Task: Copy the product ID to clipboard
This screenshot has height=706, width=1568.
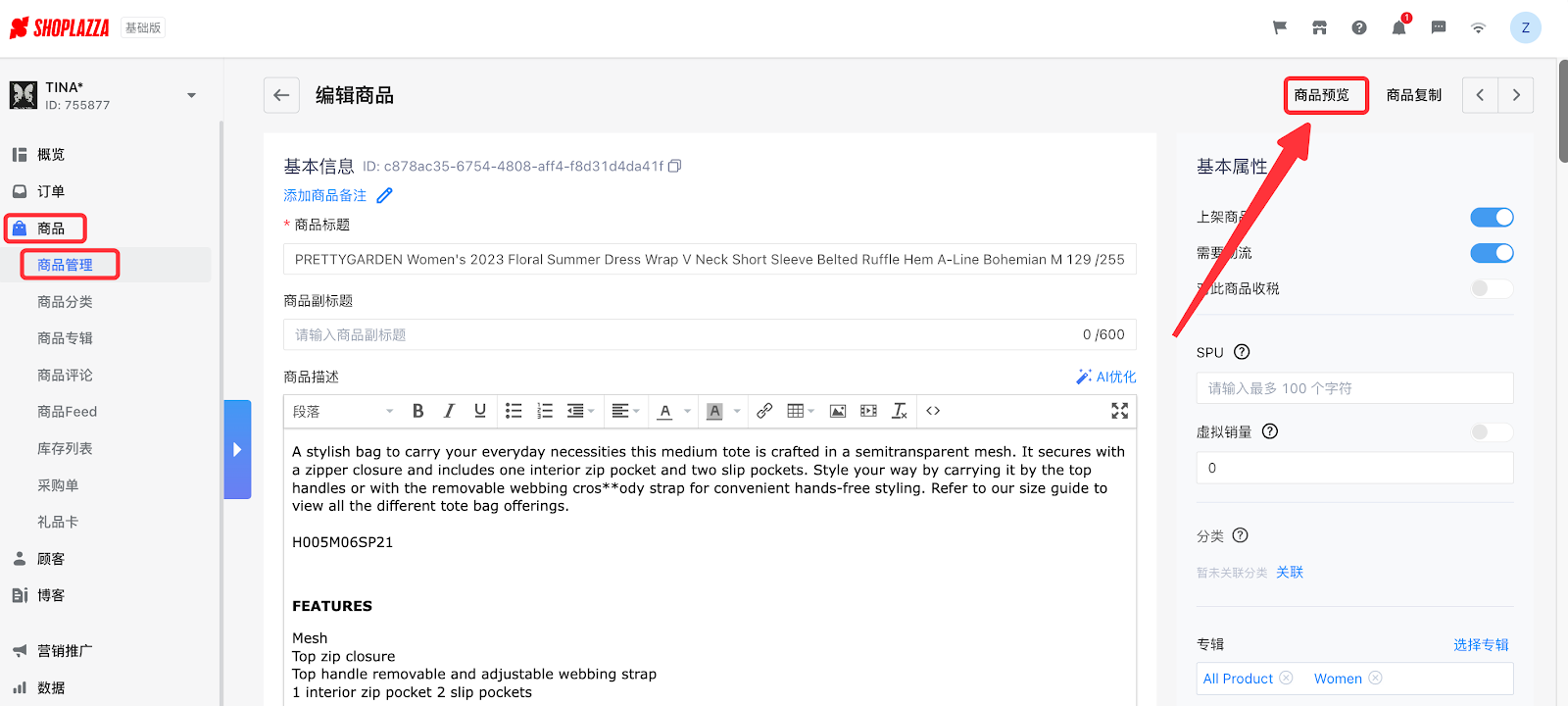Action: (674, 167)
